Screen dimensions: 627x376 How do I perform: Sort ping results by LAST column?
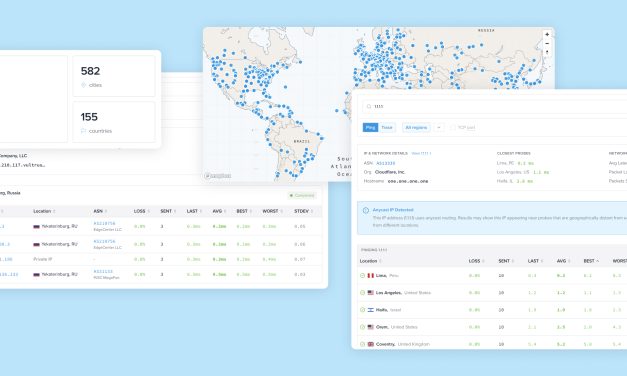(x=535, y=261)
